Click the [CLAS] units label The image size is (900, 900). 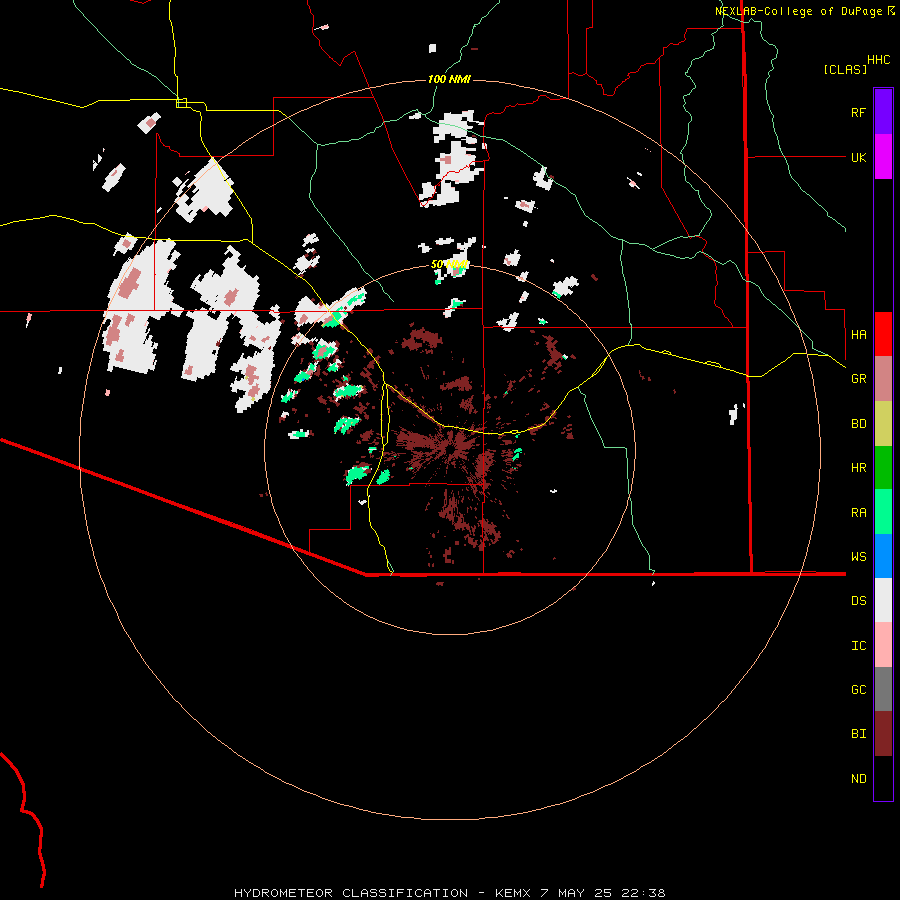tap(845, 70)
